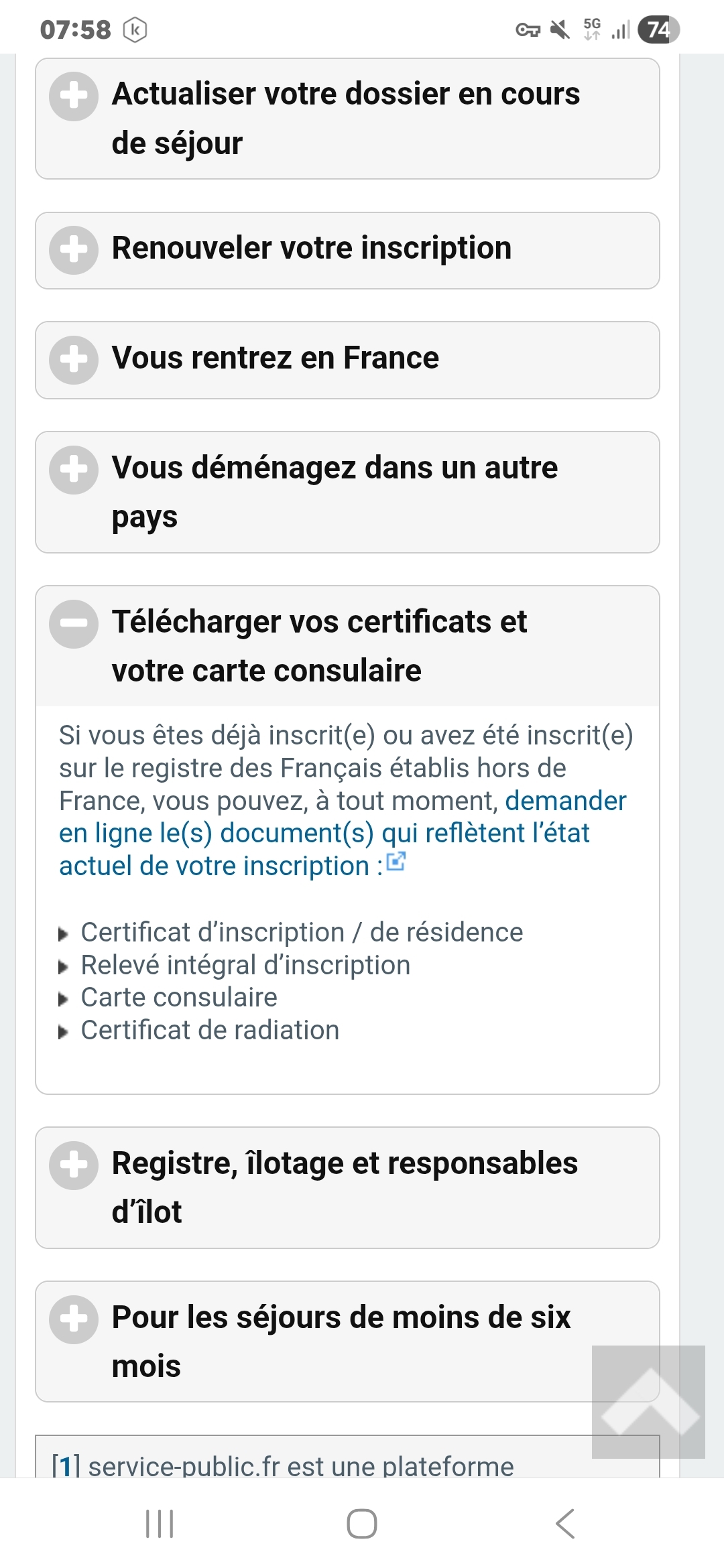Collapse 'Télécharger vos certificats et votre carte consulaire'
This screenshot has width=724, height=1568.
pyautogui.click(x=319, y=646)
